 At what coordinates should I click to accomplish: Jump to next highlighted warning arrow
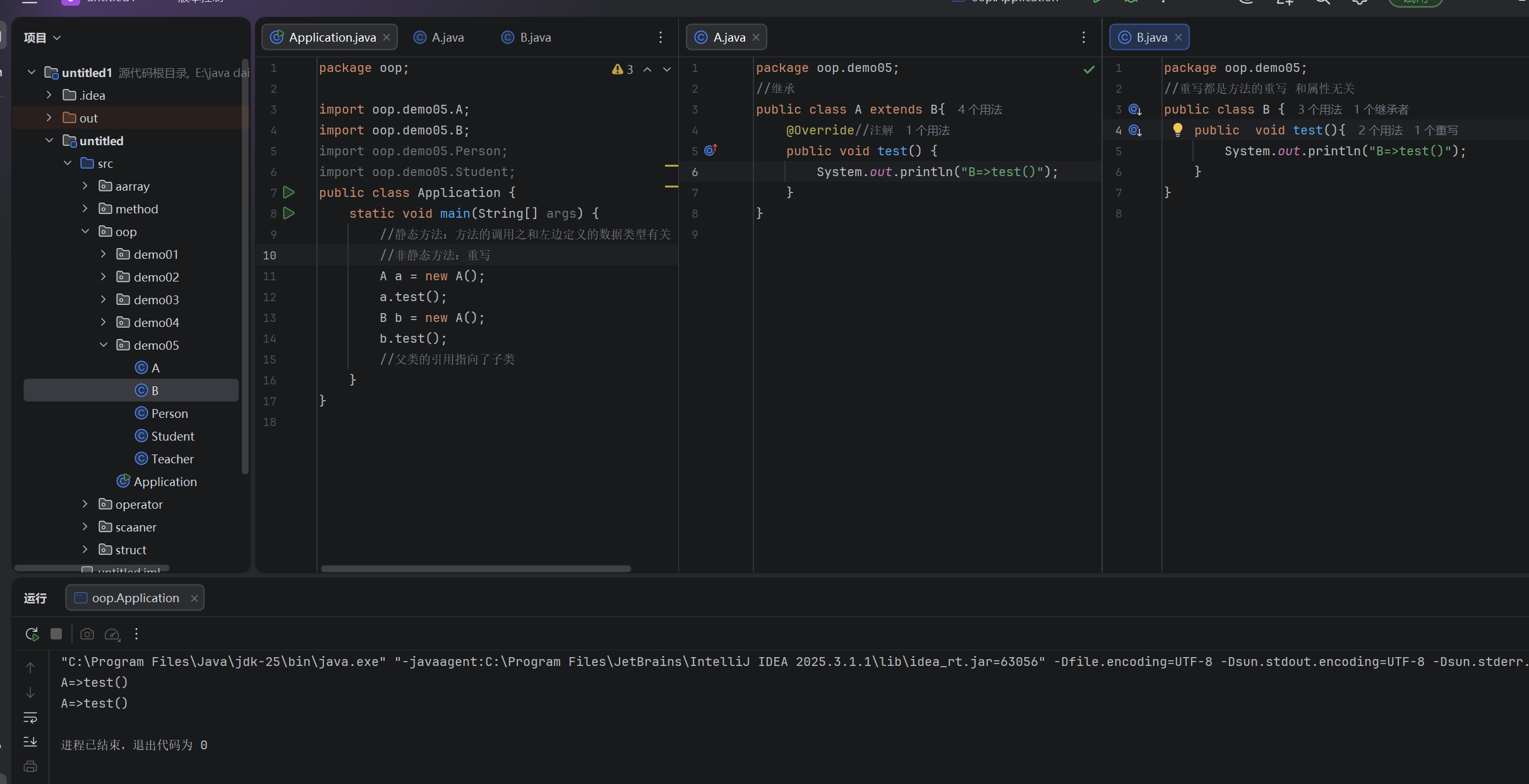[667, 69]
